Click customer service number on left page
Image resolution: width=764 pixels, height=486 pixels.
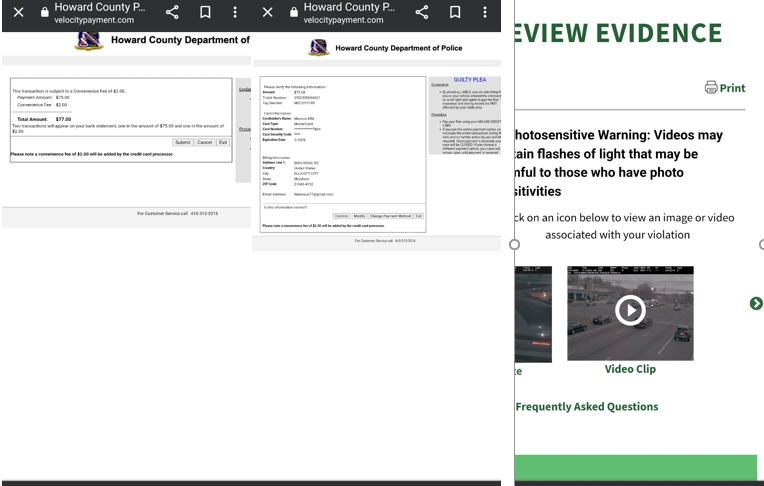tap(204, 214)
